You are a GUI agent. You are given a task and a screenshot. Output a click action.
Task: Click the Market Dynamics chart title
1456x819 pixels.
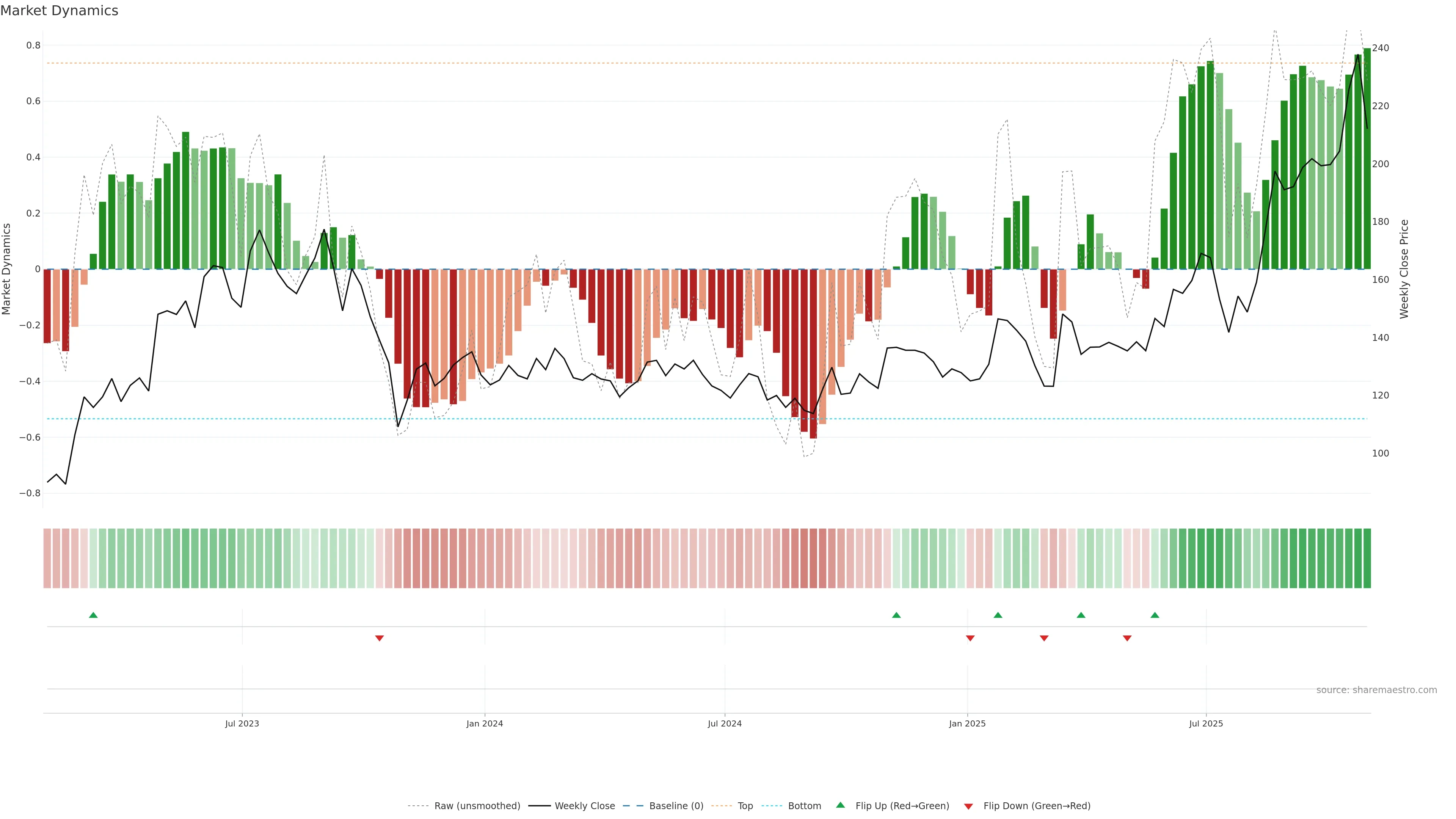click(x=60, y=11)
